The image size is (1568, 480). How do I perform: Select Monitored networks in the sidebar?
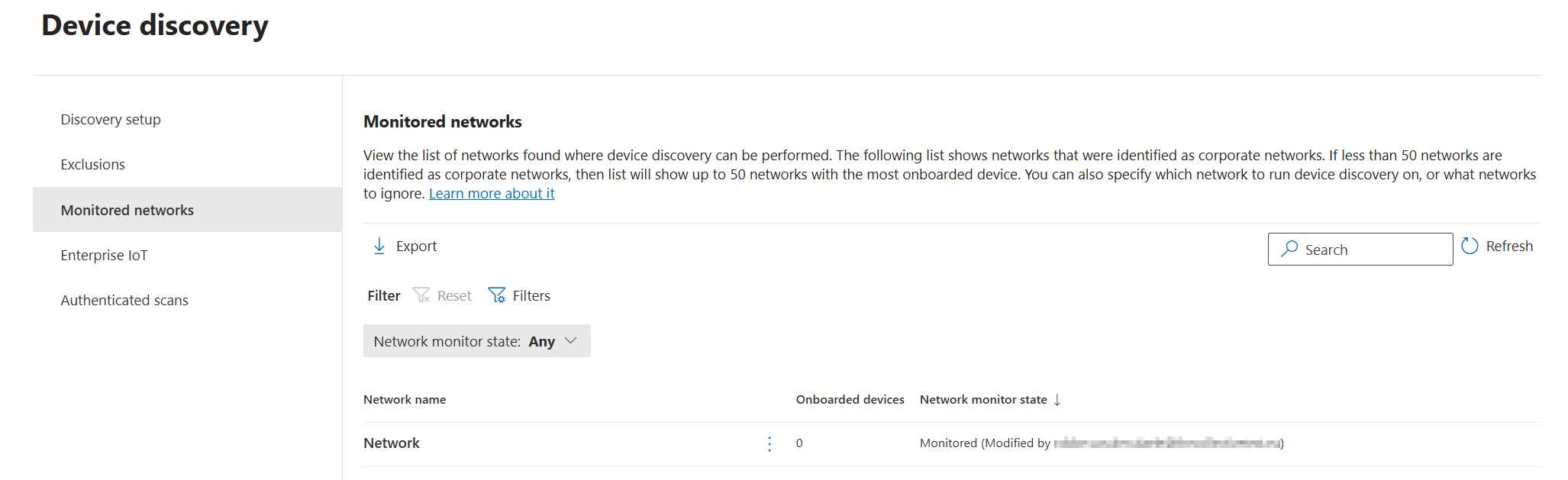[x=127, y=210]
